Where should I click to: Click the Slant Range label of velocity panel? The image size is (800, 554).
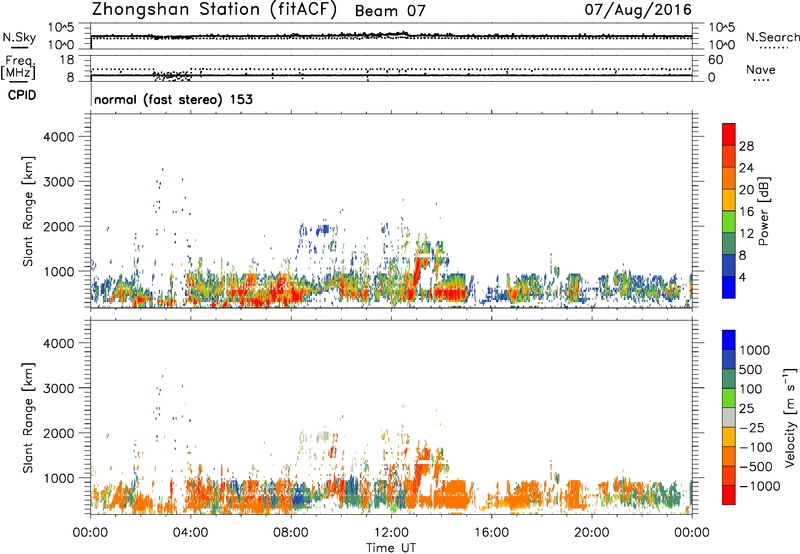28,418
